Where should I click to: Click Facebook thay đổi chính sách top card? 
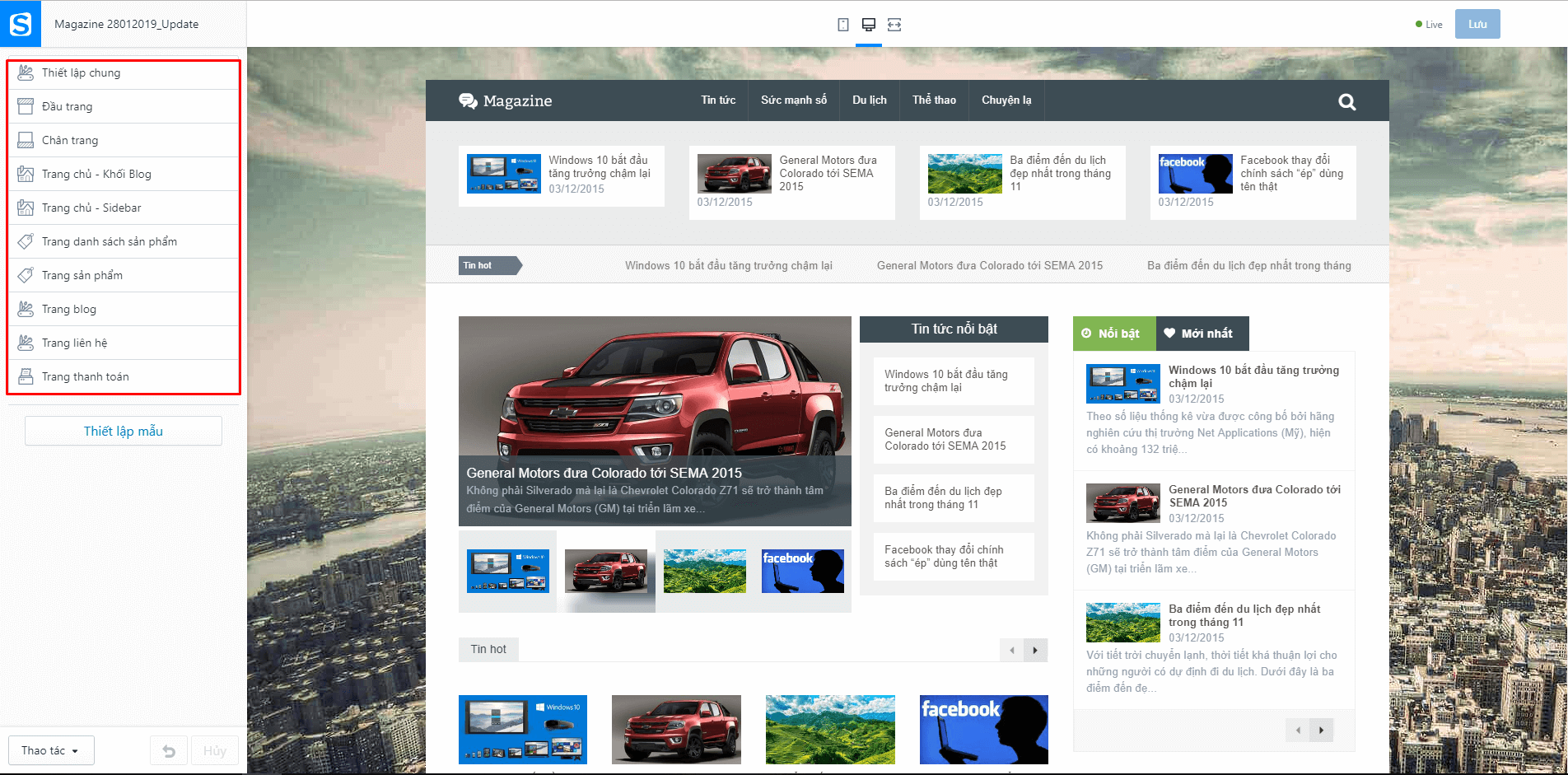click(1253, 183)
